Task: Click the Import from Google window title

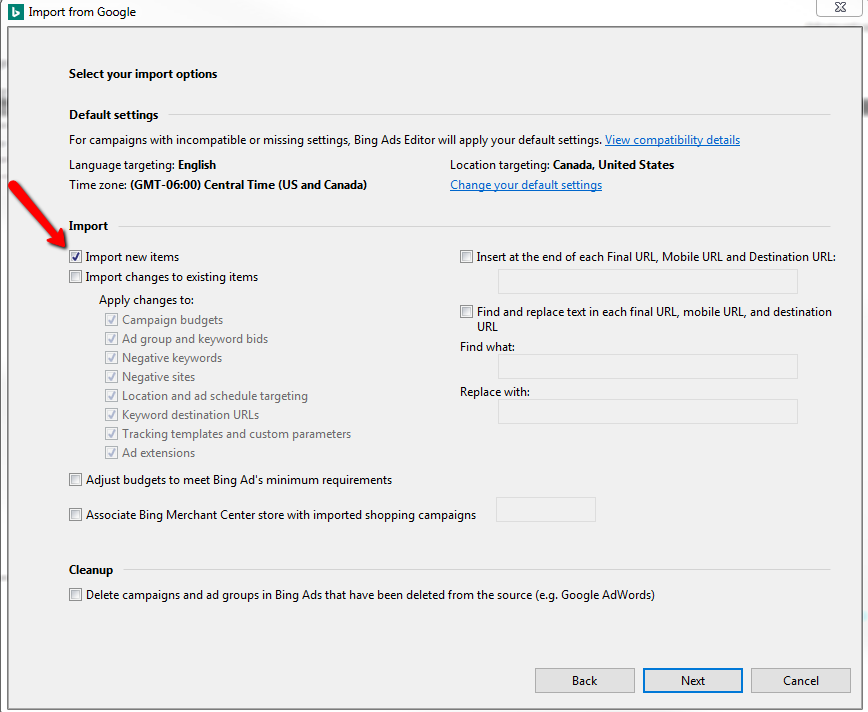Action: click(82, 12)
